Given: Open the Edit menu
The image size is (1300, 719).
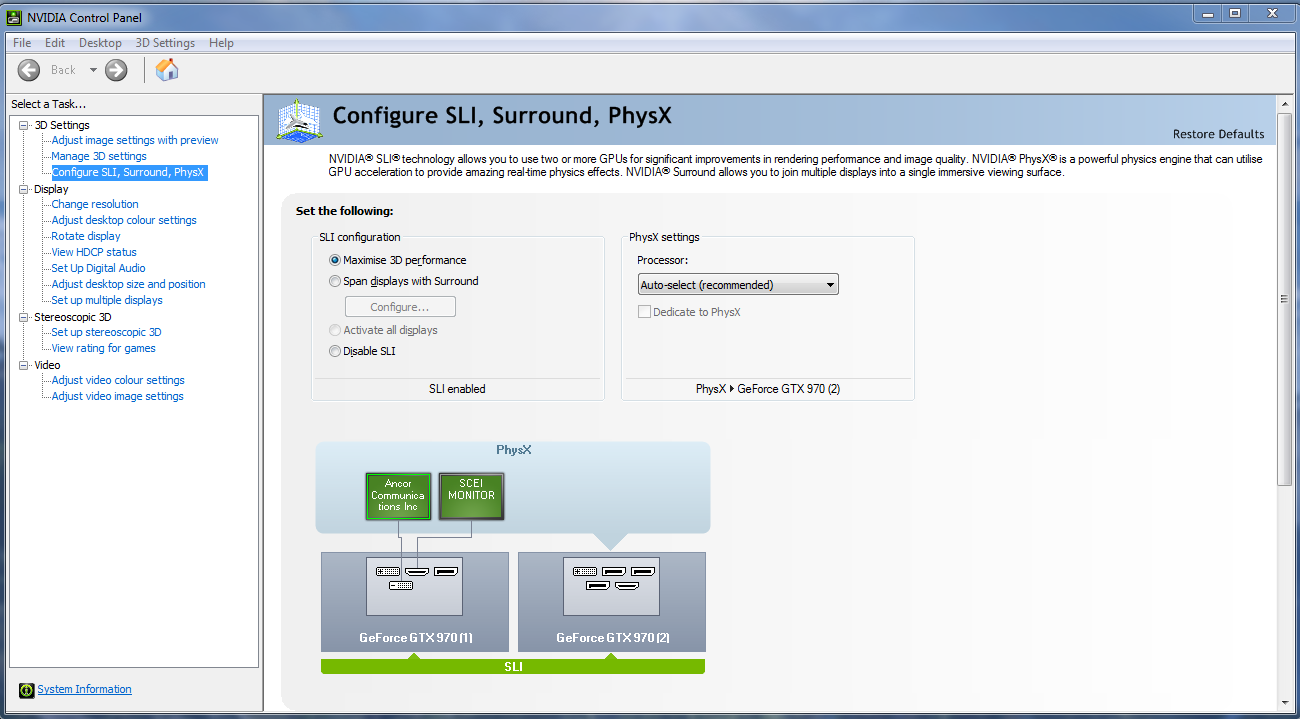Looking at the screenshot, I should coord(55,43).
